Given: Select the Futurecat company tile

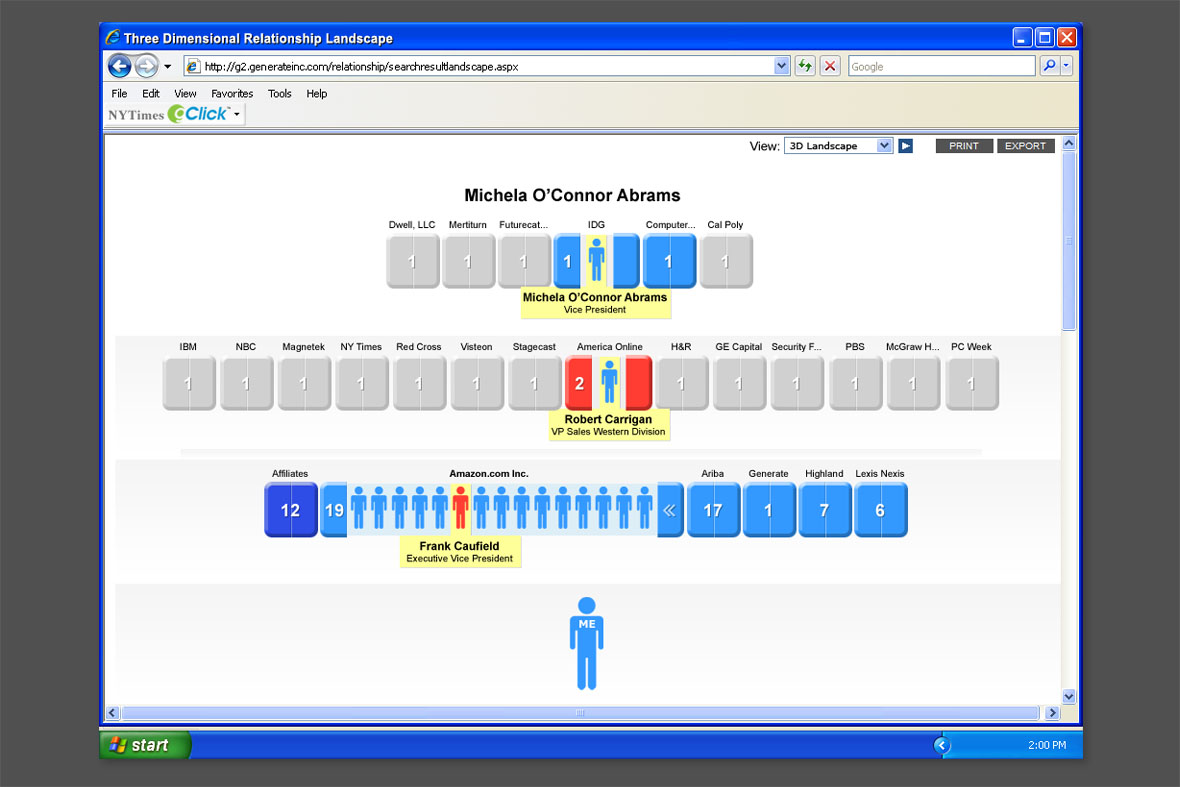Looking at the screenshot, I should click(524, 261).
